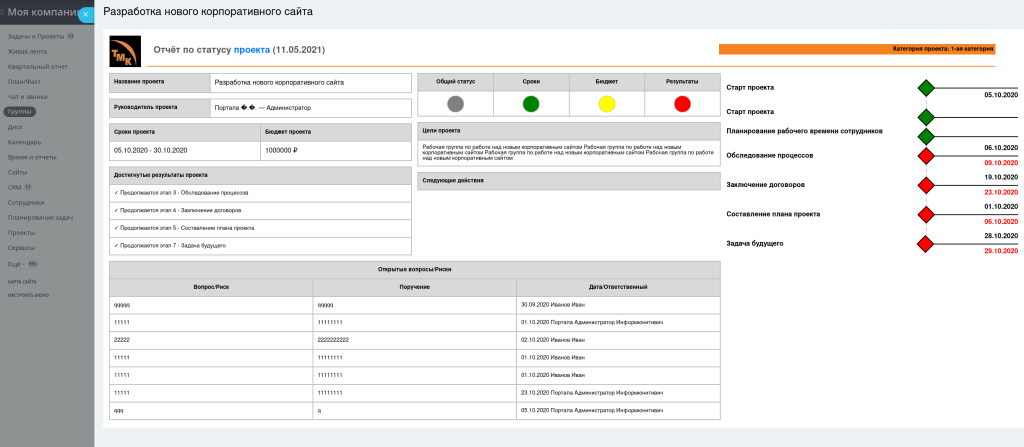Image resolution: width=1024 pixels, height=447 pixels.
Task: Open КАРТА САЙТА link
Action: [x=22, y=282]
